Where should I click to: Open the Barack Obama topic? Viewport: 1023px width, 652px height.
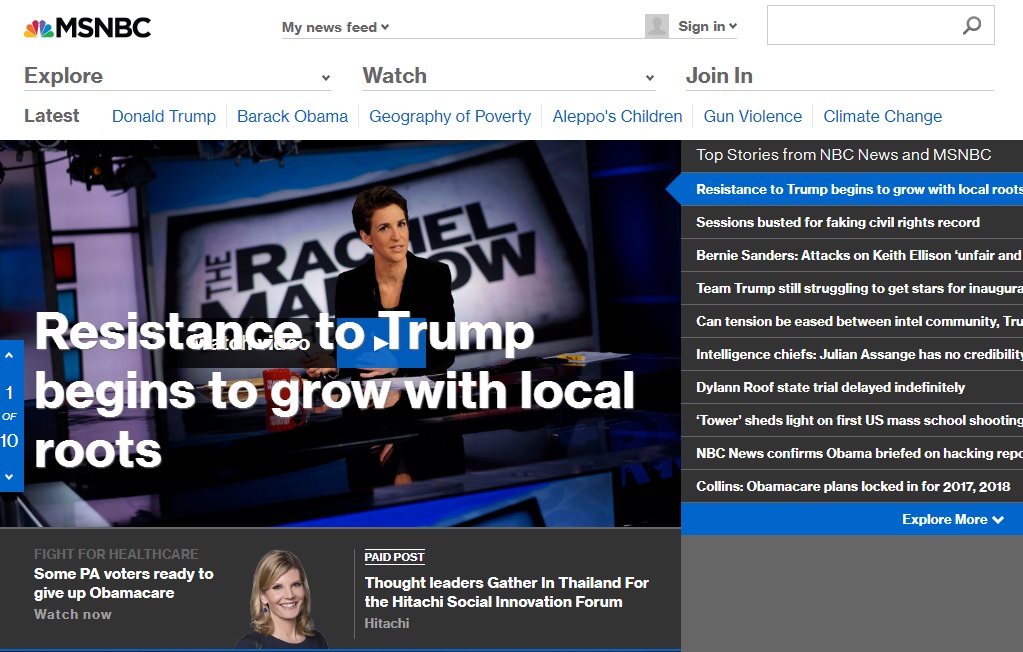(x=292, y=116)
